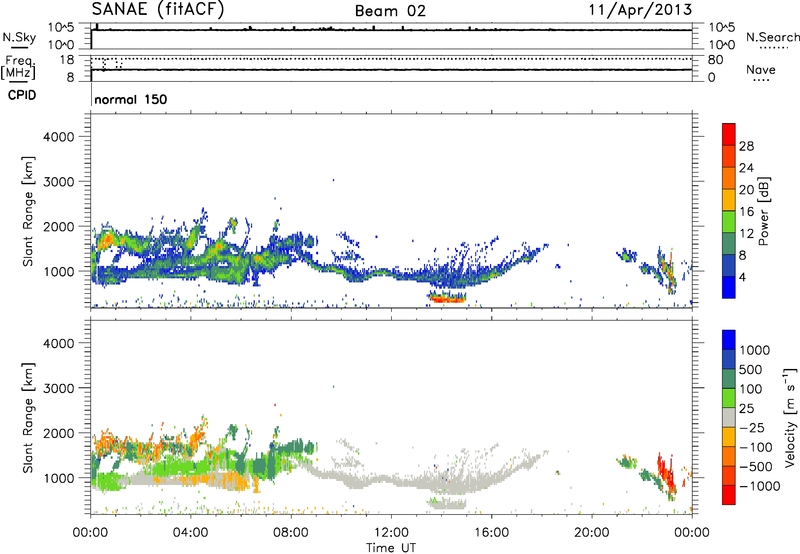Viewport: 800px width, 554px height.
Task: Click the 11/Apr/2013 date label
Action: [640, 10]
